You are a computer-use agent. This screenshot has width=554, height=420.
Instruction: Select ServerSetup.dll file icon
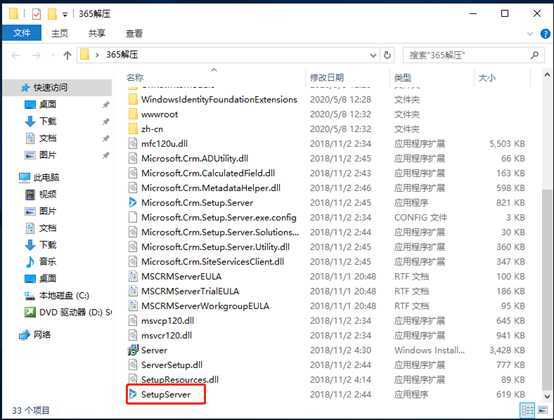133,365
